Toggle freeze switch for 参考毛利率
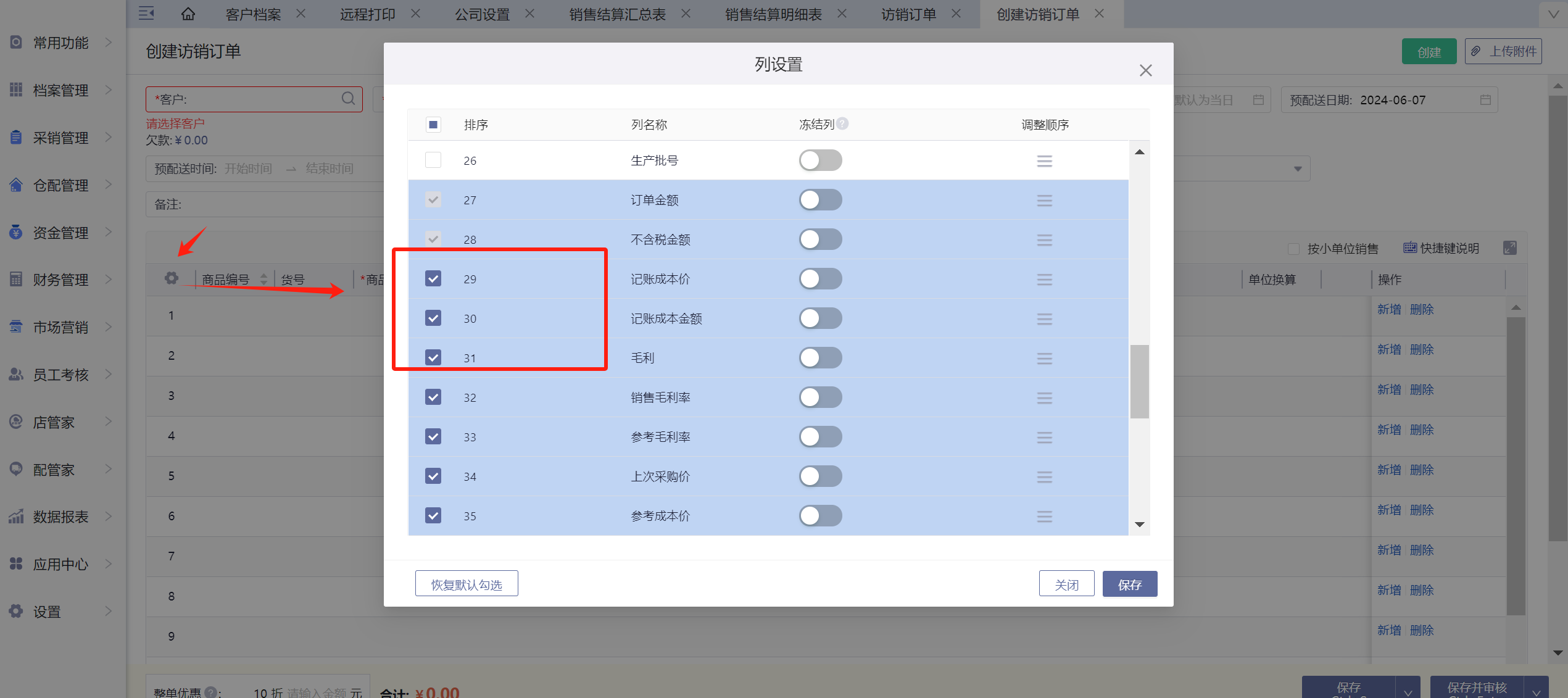This screenshot has width=1568, height=698. [820, 437]
